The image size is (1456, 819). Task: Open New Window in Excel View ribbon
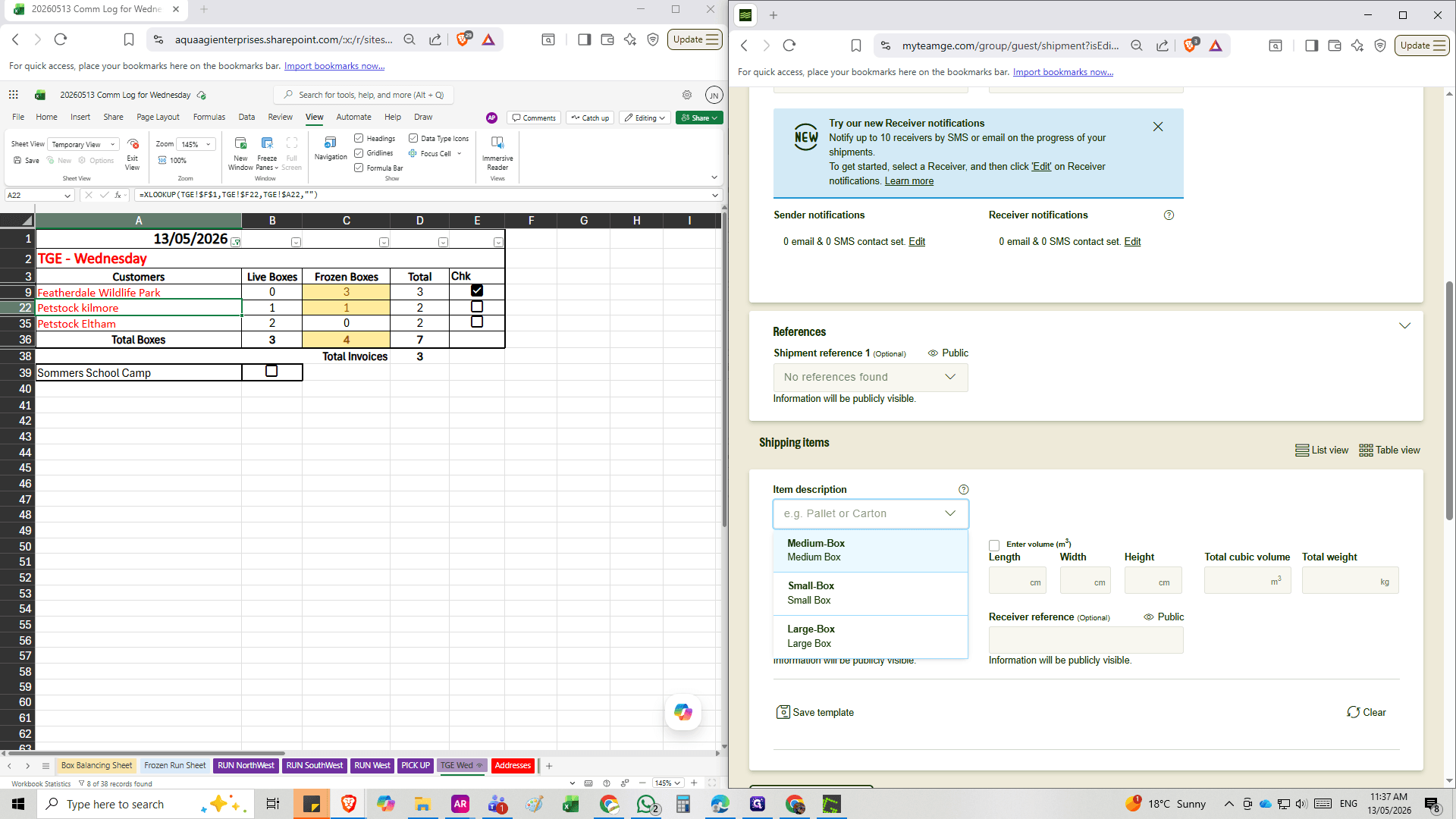[x=240, y=153]
